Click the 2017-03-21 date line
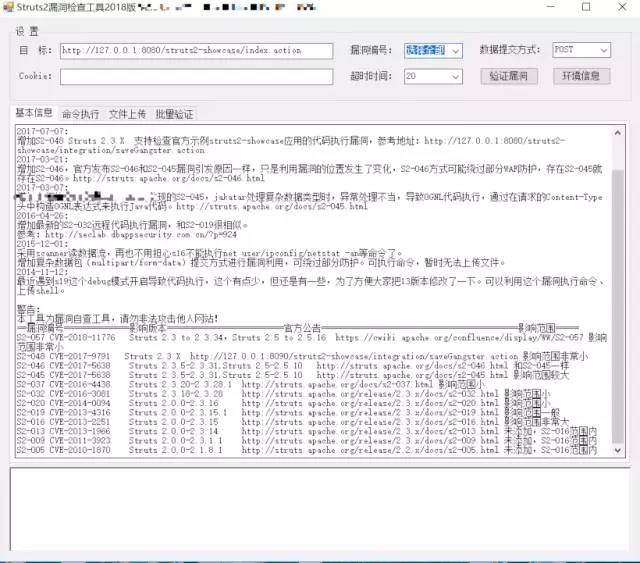The height and width of the screenshot is (563, 640). pos(43,160)
